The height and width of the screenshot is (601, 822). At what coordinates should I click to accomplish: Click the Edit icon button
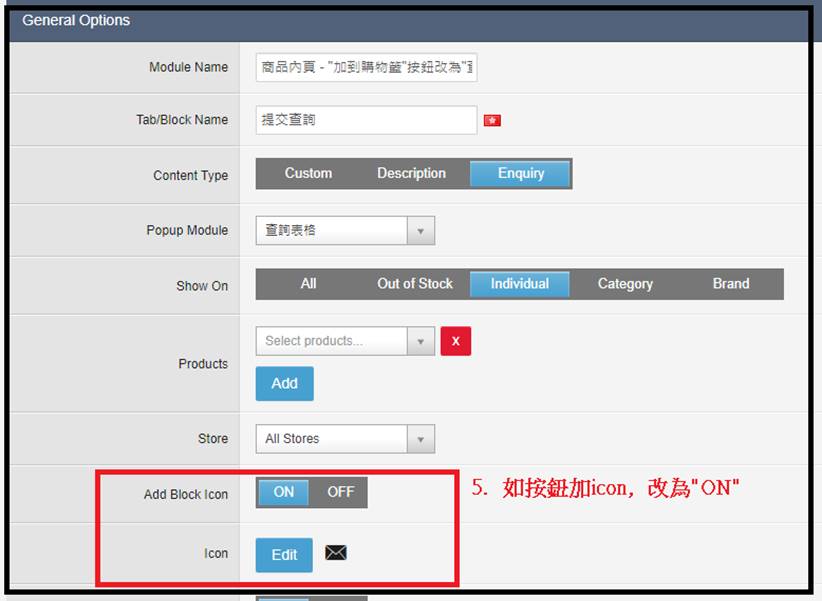tap(284, 555)
